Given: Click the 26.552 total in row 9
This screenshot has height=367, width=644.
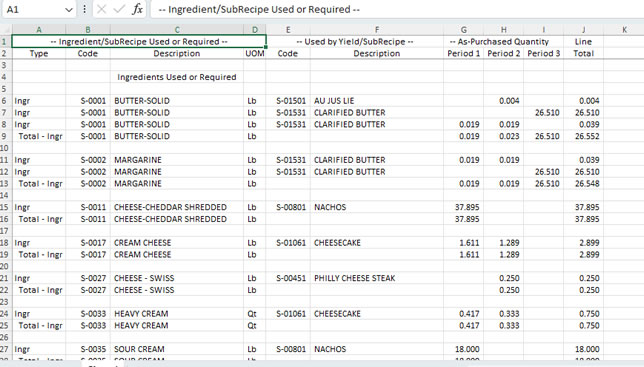Looking at the screenshot, I should coord(583,136).
